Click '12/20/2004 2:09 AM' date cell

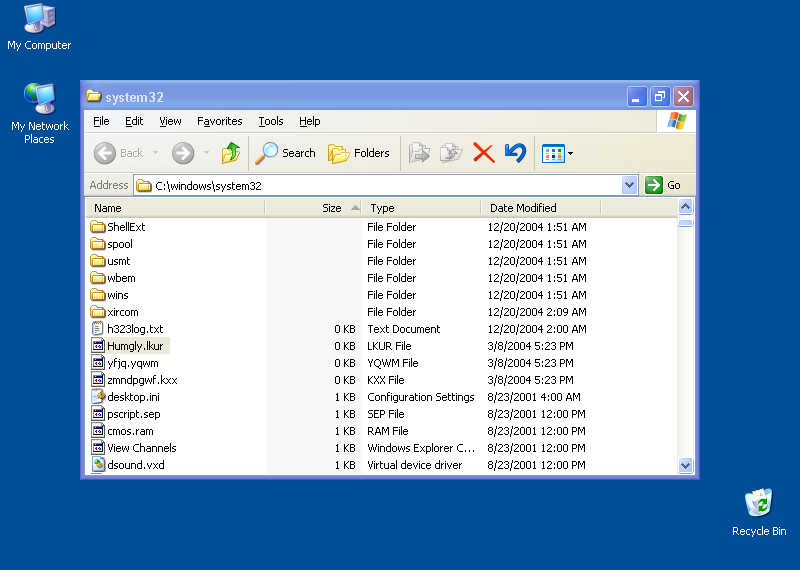537,312
